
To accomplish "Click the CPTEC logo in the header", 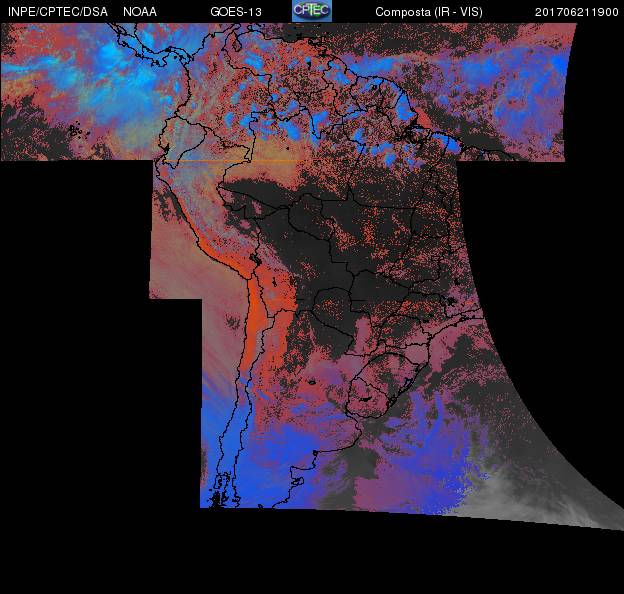I will coord(312,11).
